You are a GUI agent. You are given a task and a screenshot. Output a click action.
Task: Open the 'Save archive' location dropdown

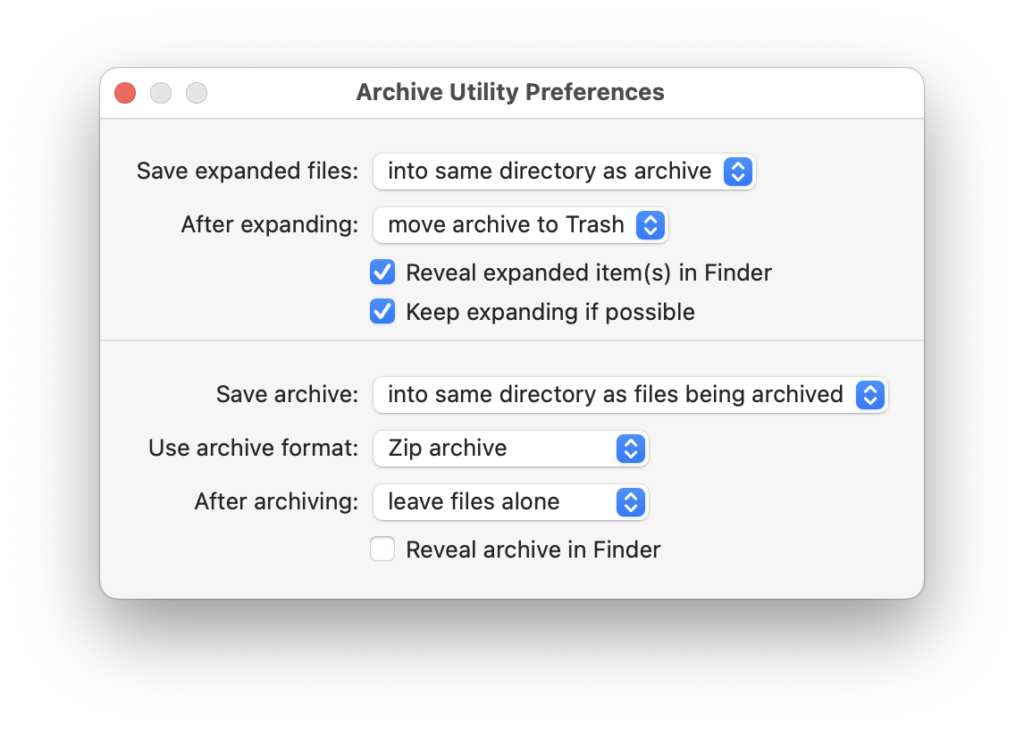[630, 394]
